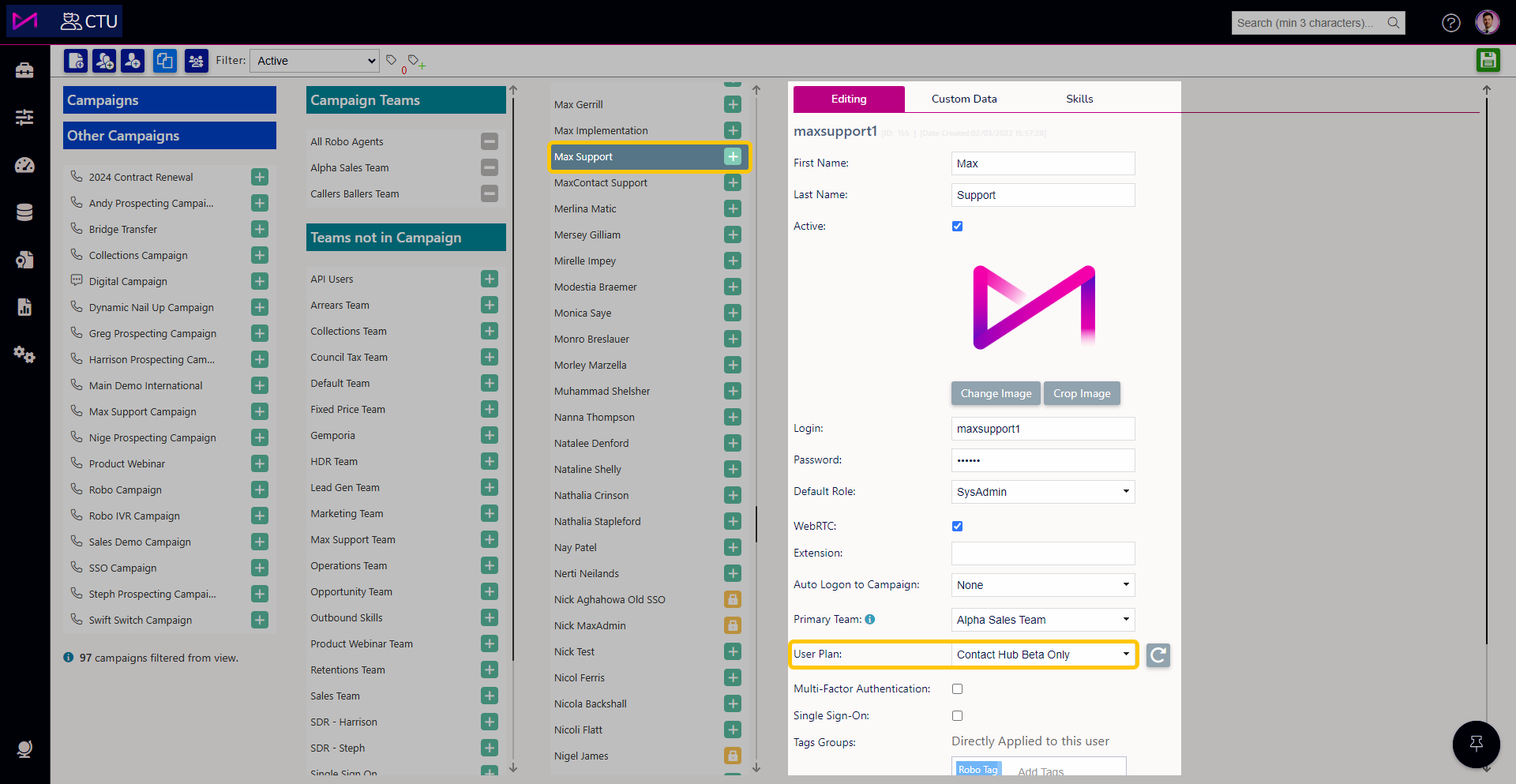The width and height of the screenshot is (1516, 784).
Task: Toggle the WebRTC checkbox
Action: click(x=957, y=527)
